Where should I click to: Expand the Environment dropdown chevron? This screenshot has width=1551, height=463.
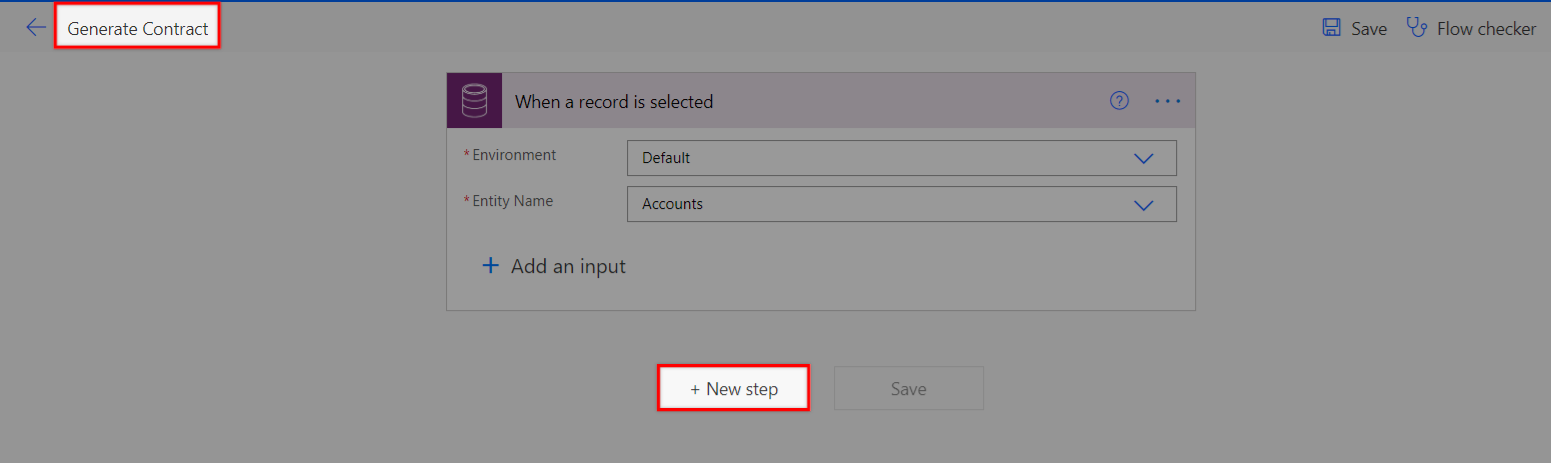(x=1143, y=158)
